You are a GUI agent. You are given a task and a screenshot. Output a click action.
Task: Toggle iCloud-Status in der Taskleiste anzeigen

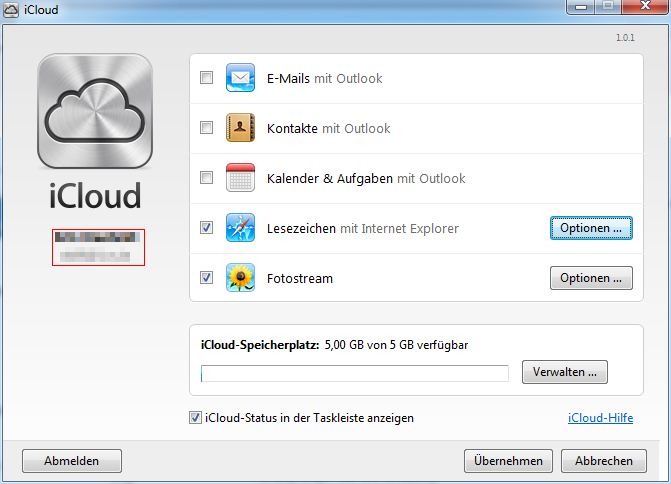click(x=195, y=418)
